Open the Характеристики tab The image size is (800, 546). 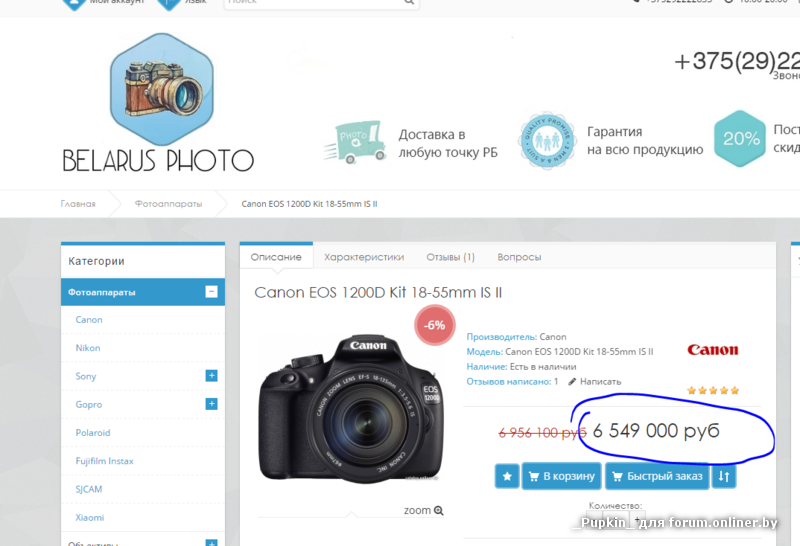(x=364, y=257)
